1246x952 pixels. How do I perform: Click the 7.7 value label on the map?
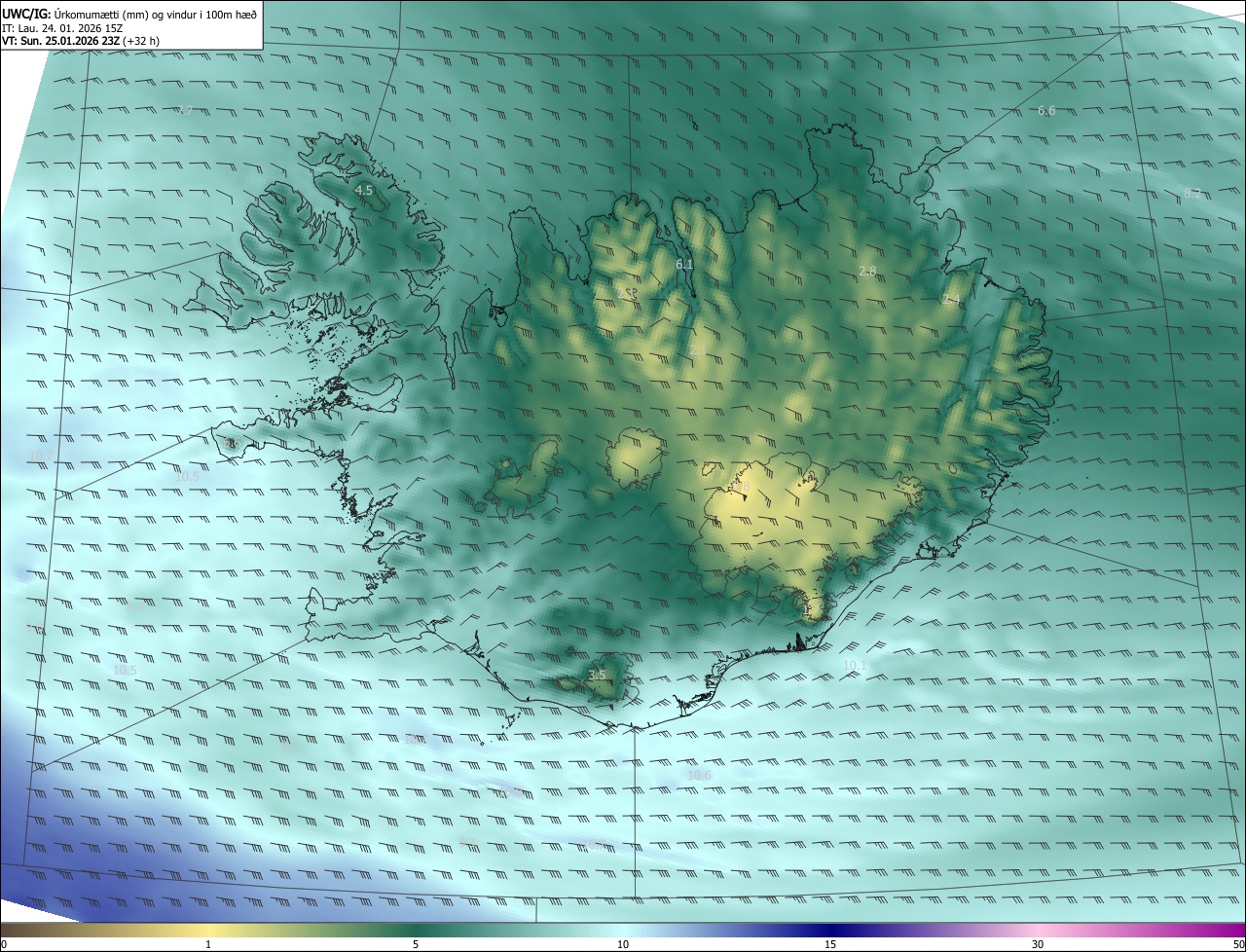(x=184, y=109)
